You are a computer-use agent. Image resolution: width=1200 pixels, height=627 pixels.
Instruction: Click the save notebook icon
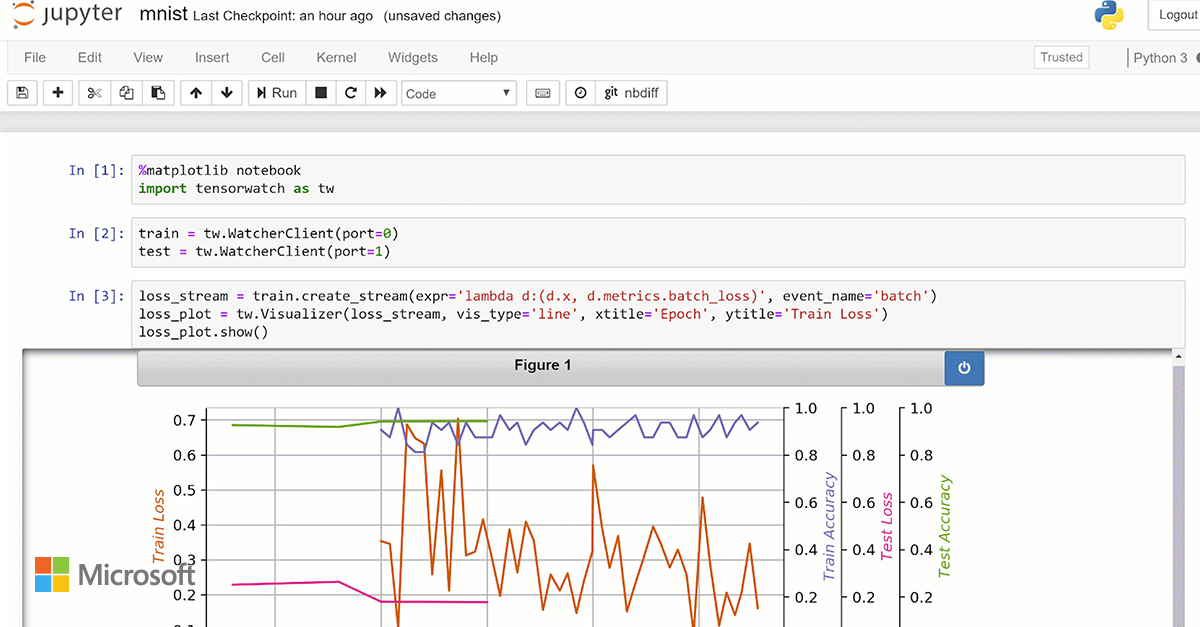(23, 93)
